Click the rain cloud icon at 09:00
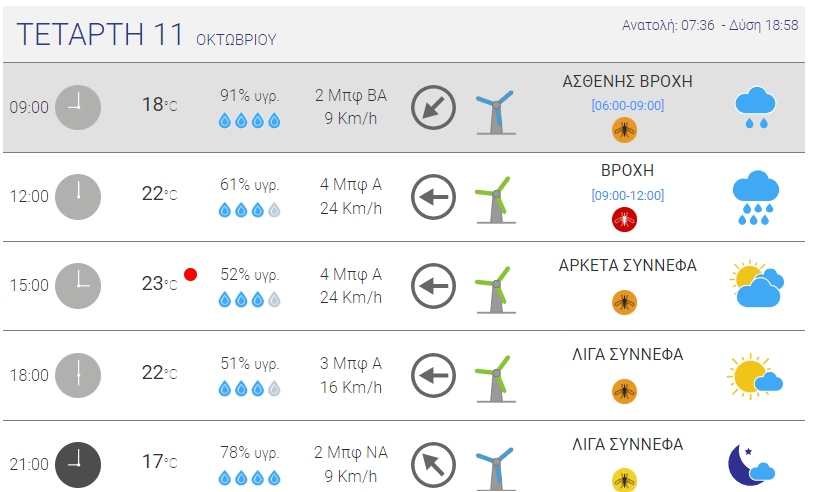Viewport: 827px width, 492px height. [757, 107]
